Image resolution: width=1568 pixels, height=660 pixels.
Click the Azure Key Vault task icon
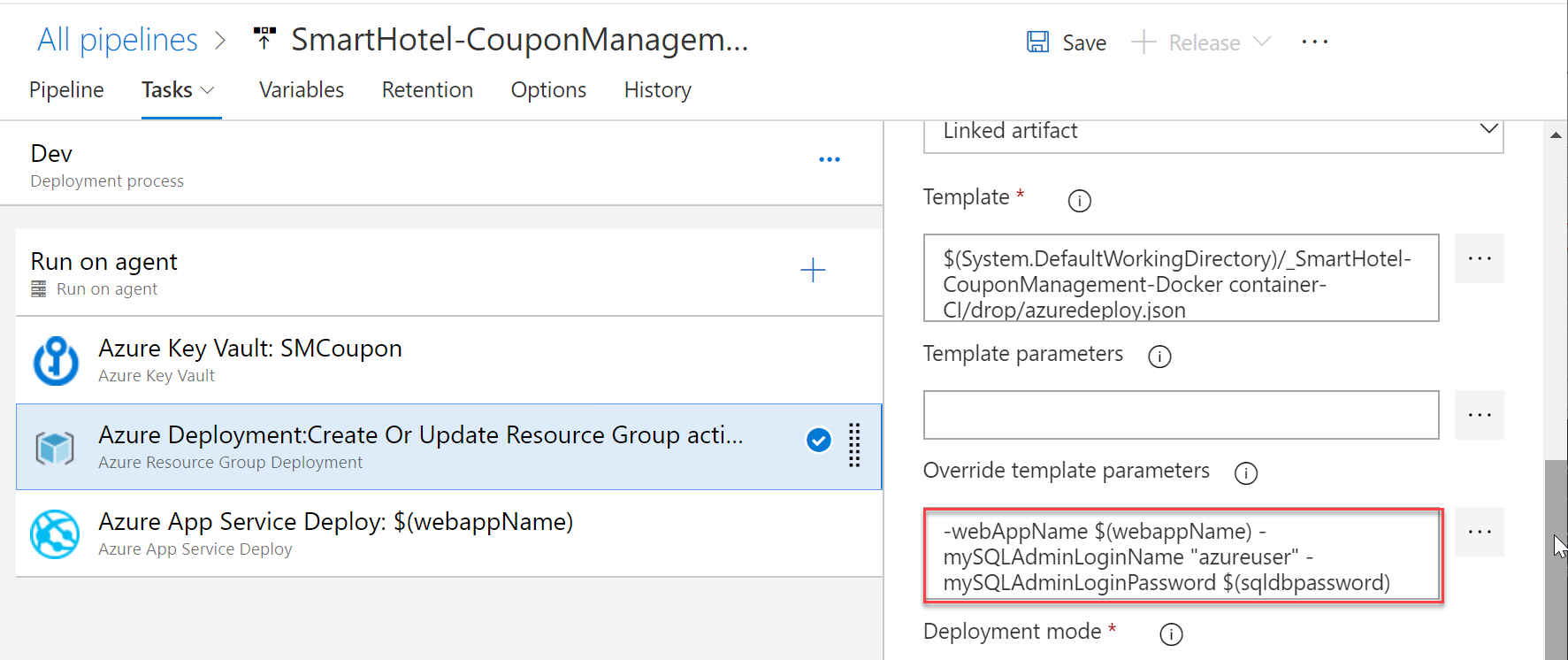(x=56, y=361)
